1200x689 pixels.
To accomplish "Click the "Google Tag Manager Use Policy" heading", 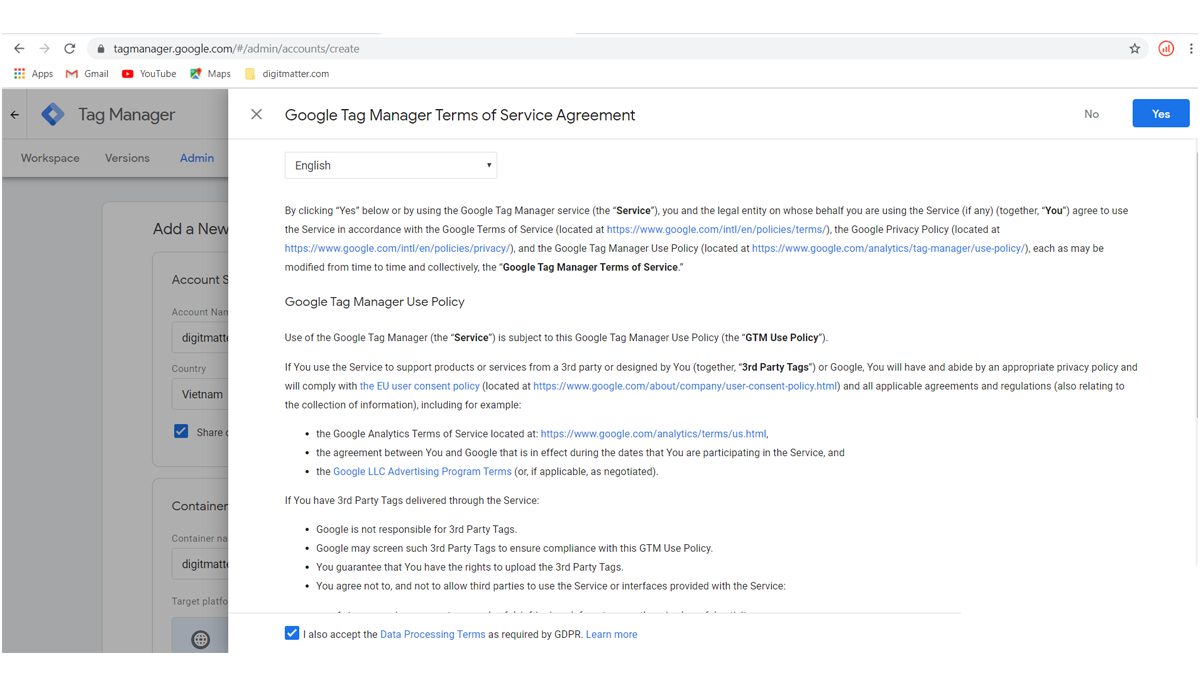I will (x=375, y=301).
